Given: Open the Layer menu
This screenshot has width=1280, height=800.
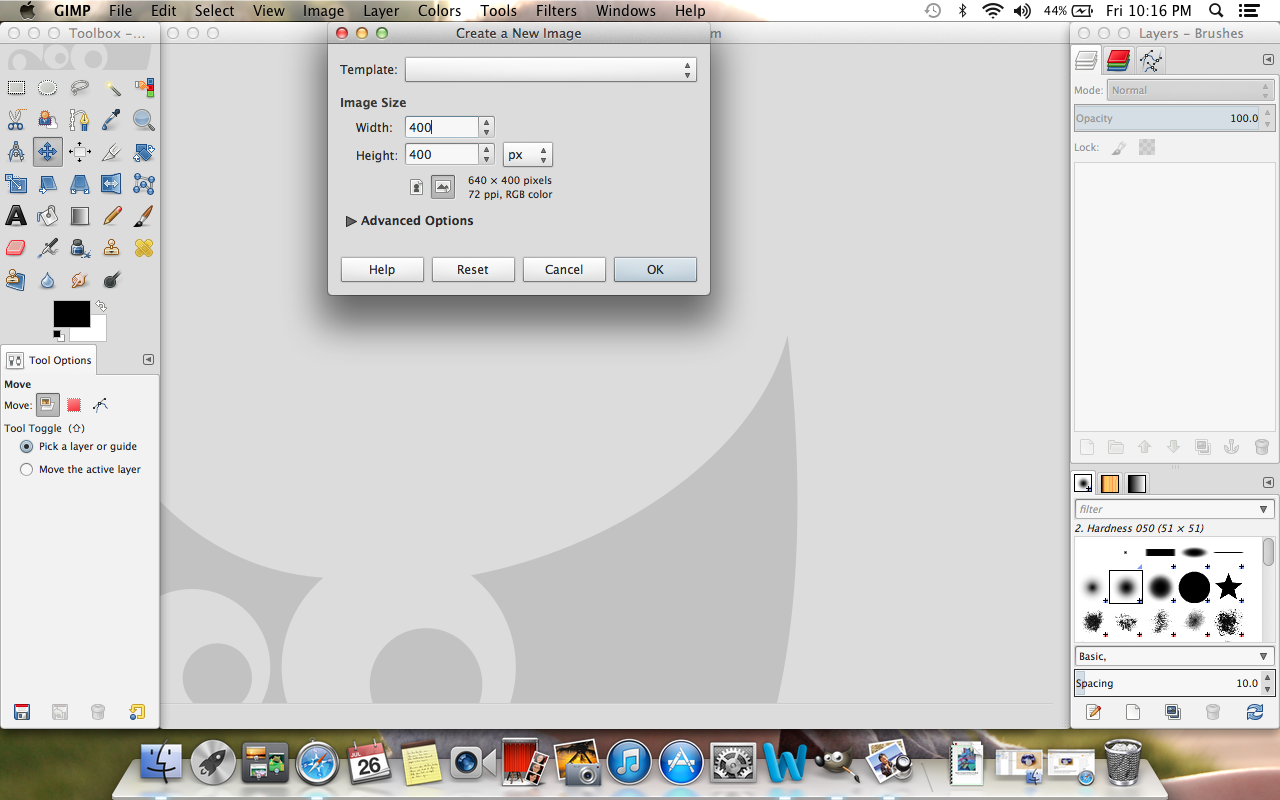Looking at the screenshot, I should click(x=381, y=11).
